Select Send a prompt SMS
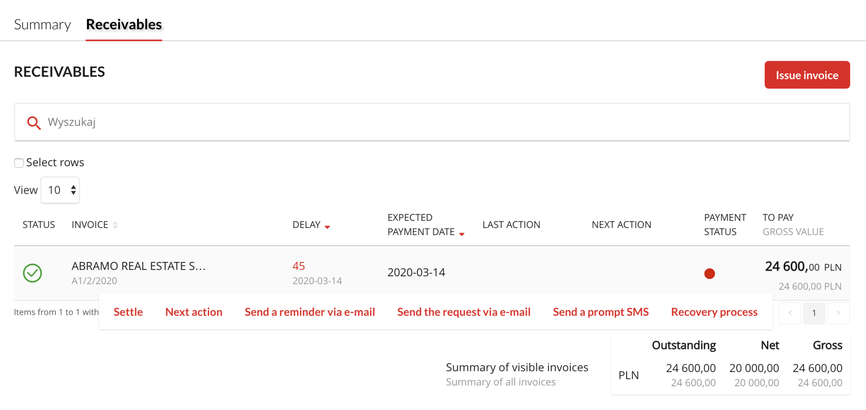Image resolution: width=866 pixels, height=410 pixels. [x=601, y=312]
